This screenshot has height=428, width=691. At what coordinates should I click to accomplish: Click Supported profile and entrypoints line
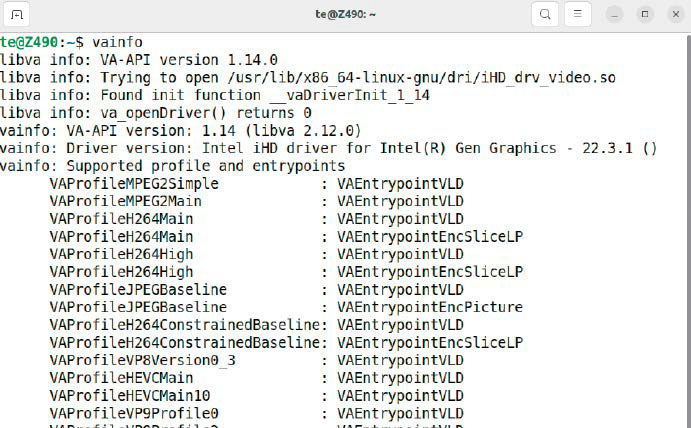pos(172,166)
